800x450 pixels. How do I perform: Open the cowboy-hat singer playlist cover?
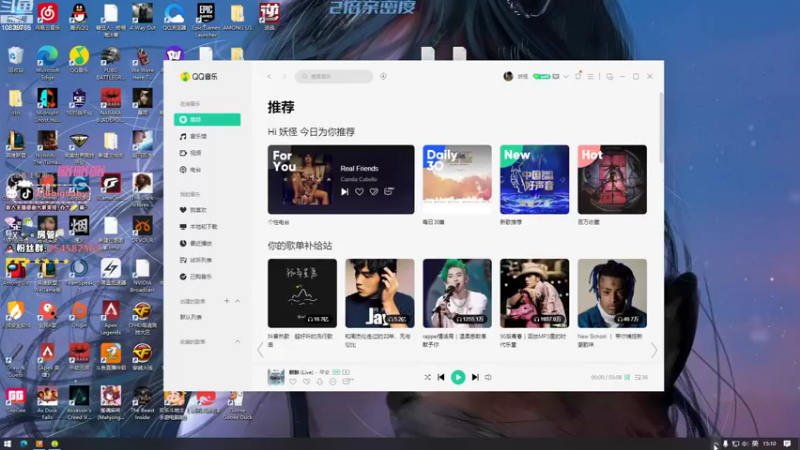point(534,293)
